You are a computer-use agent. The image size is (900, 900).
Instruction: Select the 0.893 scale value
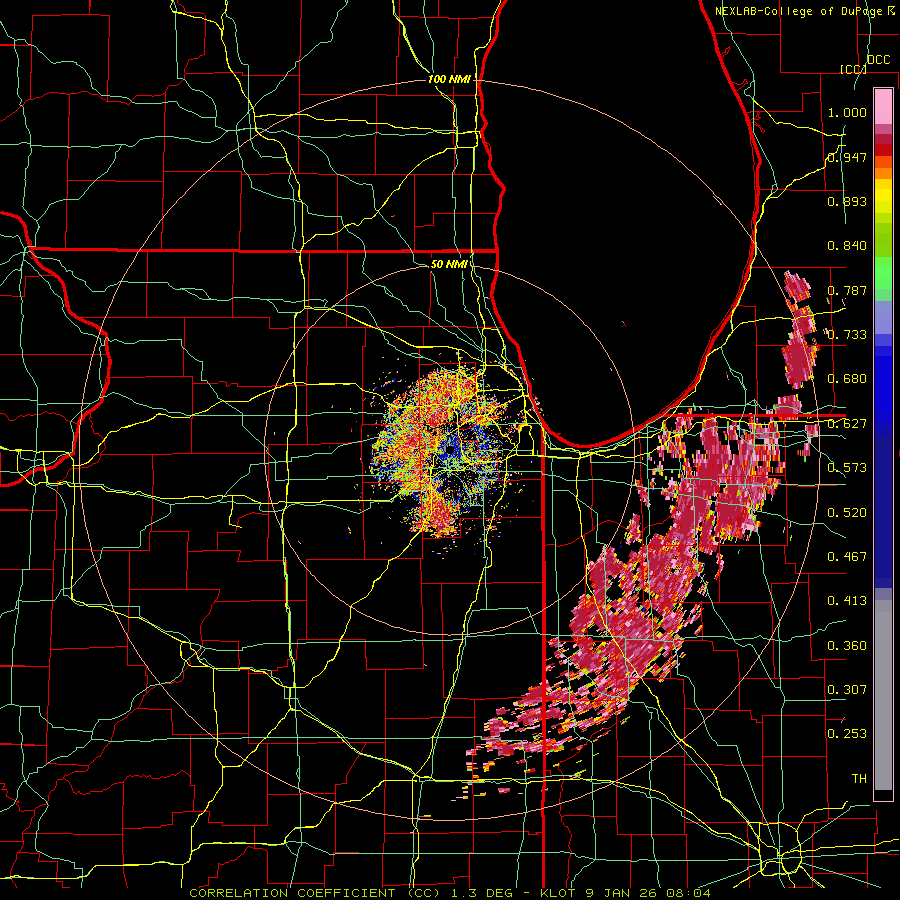pyautogui.click(x=847, y=201)
